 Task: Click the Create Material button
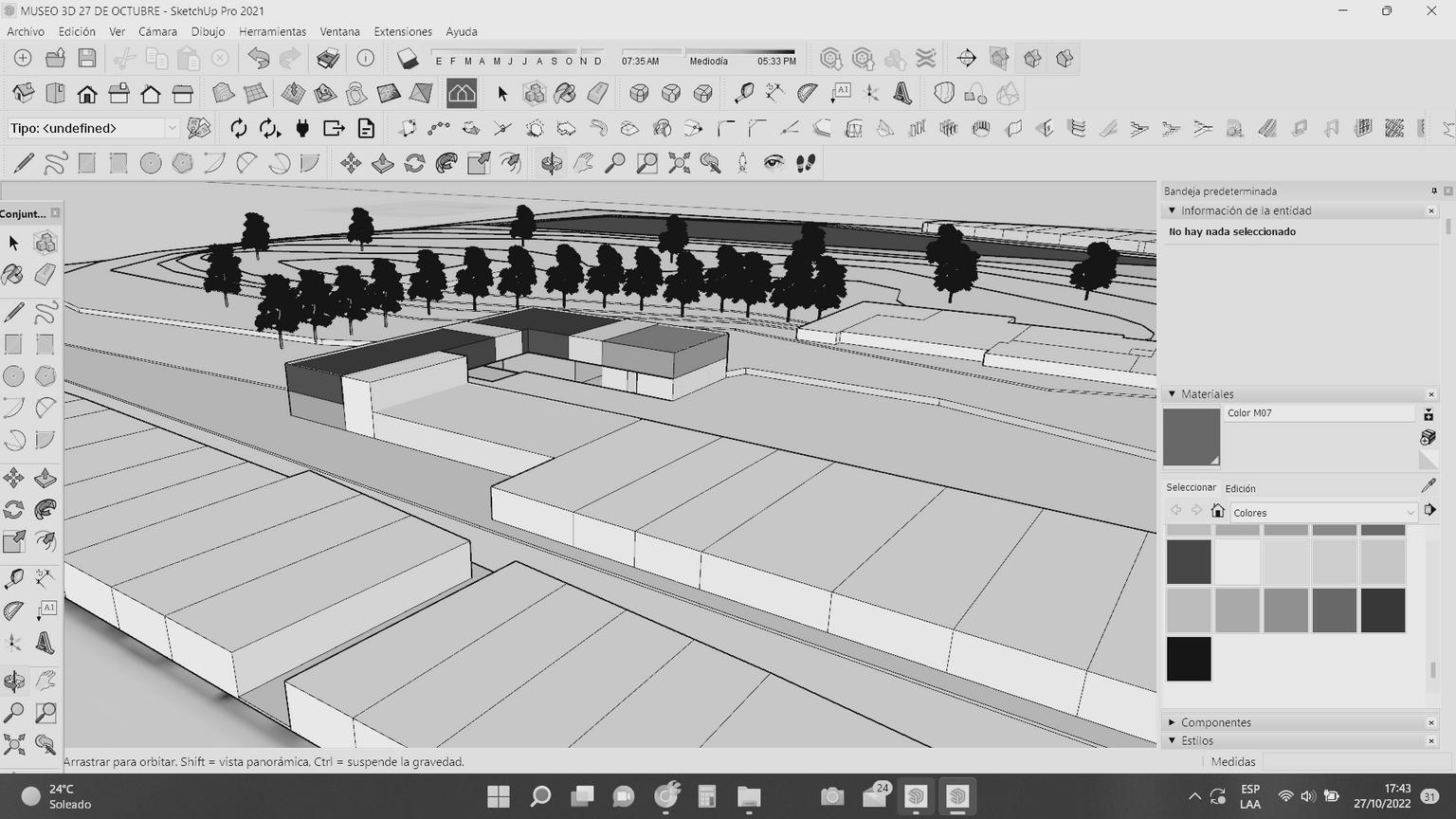(1428, 437)
